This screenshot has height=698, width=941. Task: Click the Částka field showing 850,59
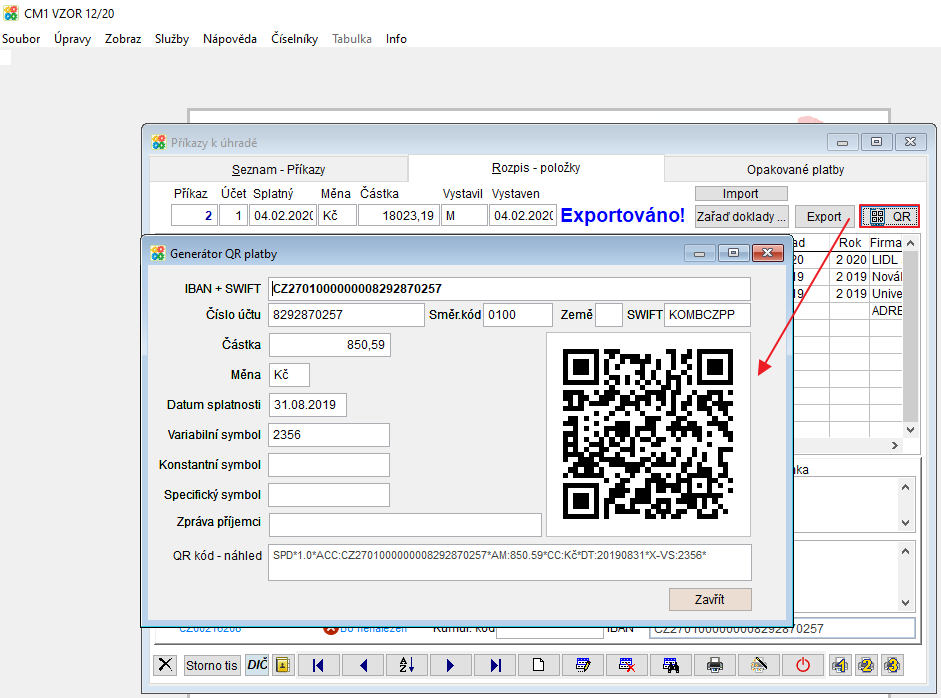coord(329,345)
